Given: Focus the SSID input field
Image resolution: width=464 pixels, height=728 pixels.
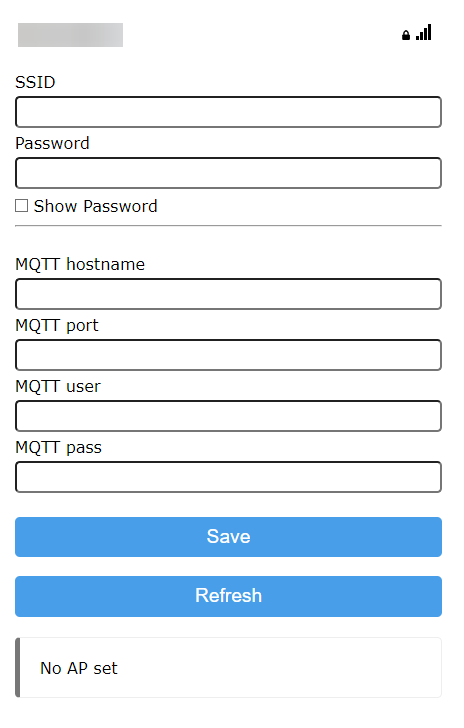Looking at the screenshot, I should coord(228,112).
